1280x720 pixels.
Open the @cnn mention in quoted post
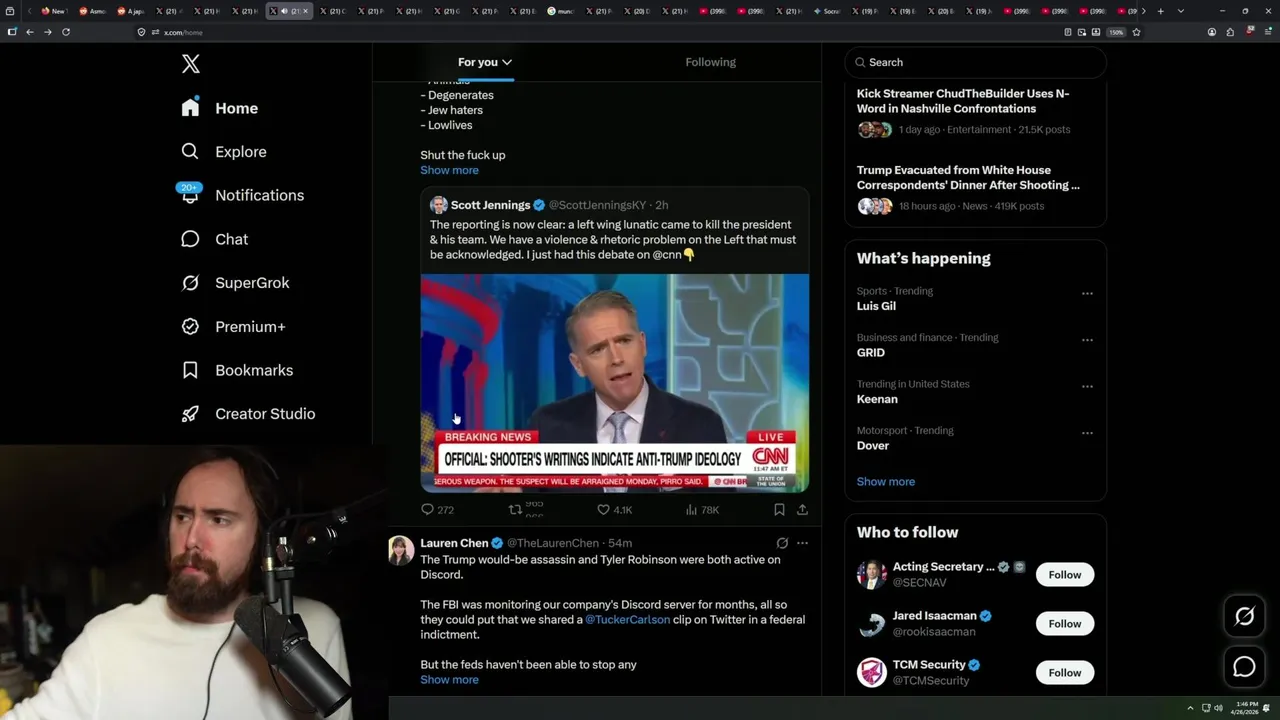pos(667,255)
